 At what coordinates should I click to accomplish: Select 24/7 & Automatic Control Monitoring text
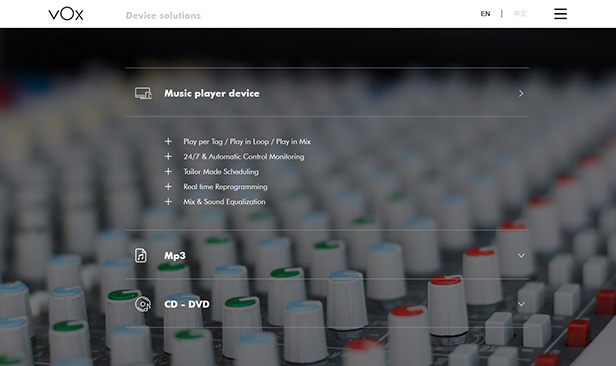[244, 157]
